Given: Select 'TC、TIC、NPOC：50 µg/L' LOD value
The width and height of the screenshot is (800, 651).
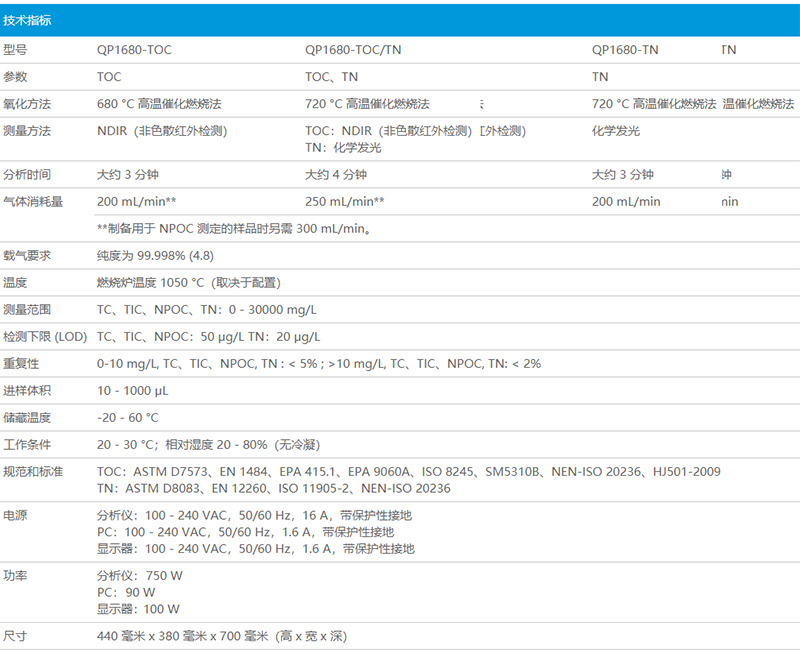Looking at the screenshot, I should [x=170, y=337].
